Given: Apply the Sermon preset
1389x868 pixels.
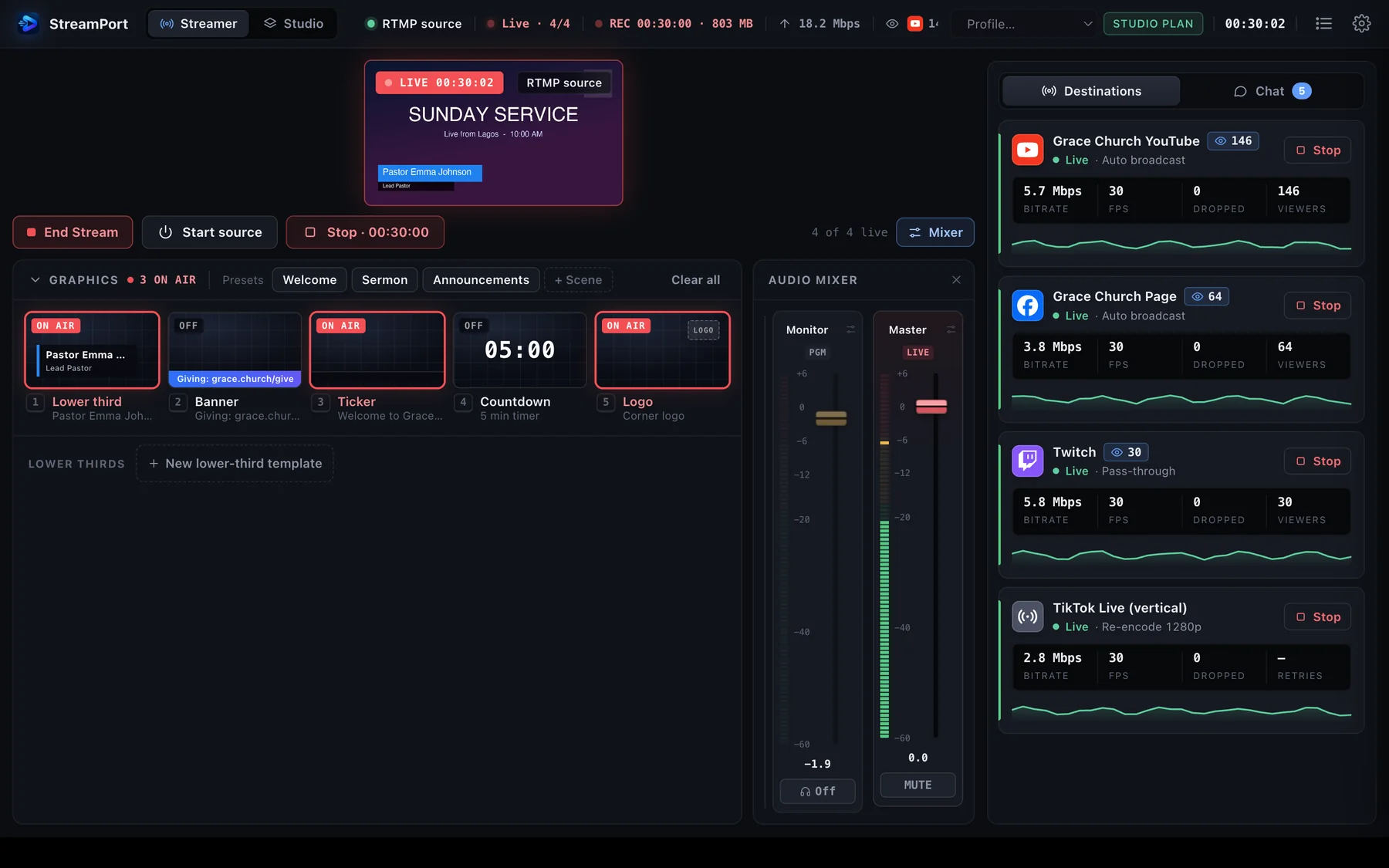Looking at the screenshot, I should [x=384, y=280].
